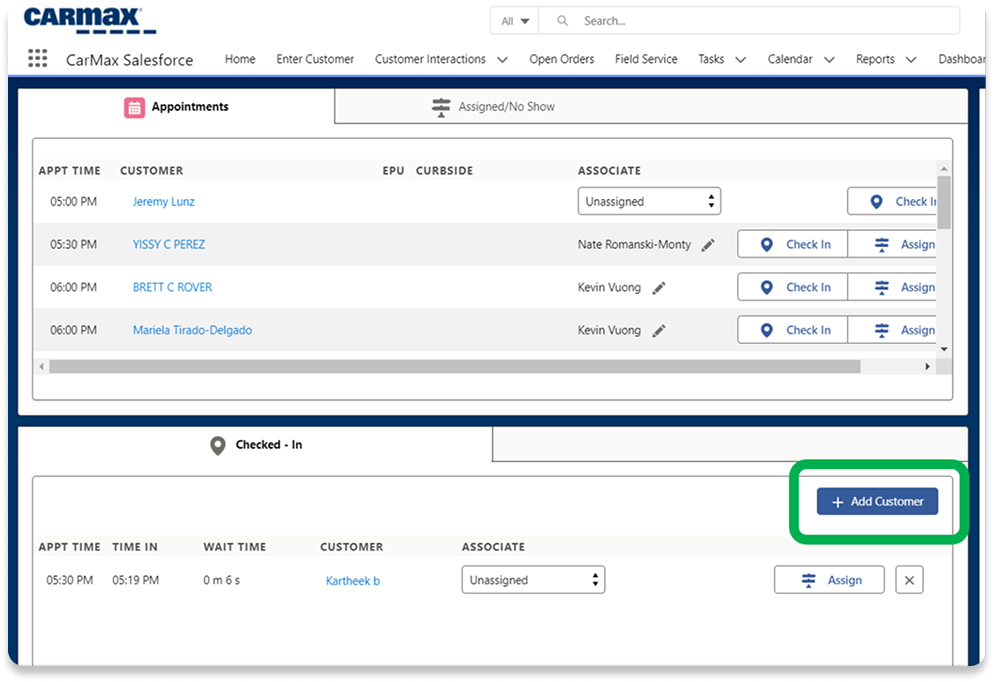Select the Checked - In tab

255,444
